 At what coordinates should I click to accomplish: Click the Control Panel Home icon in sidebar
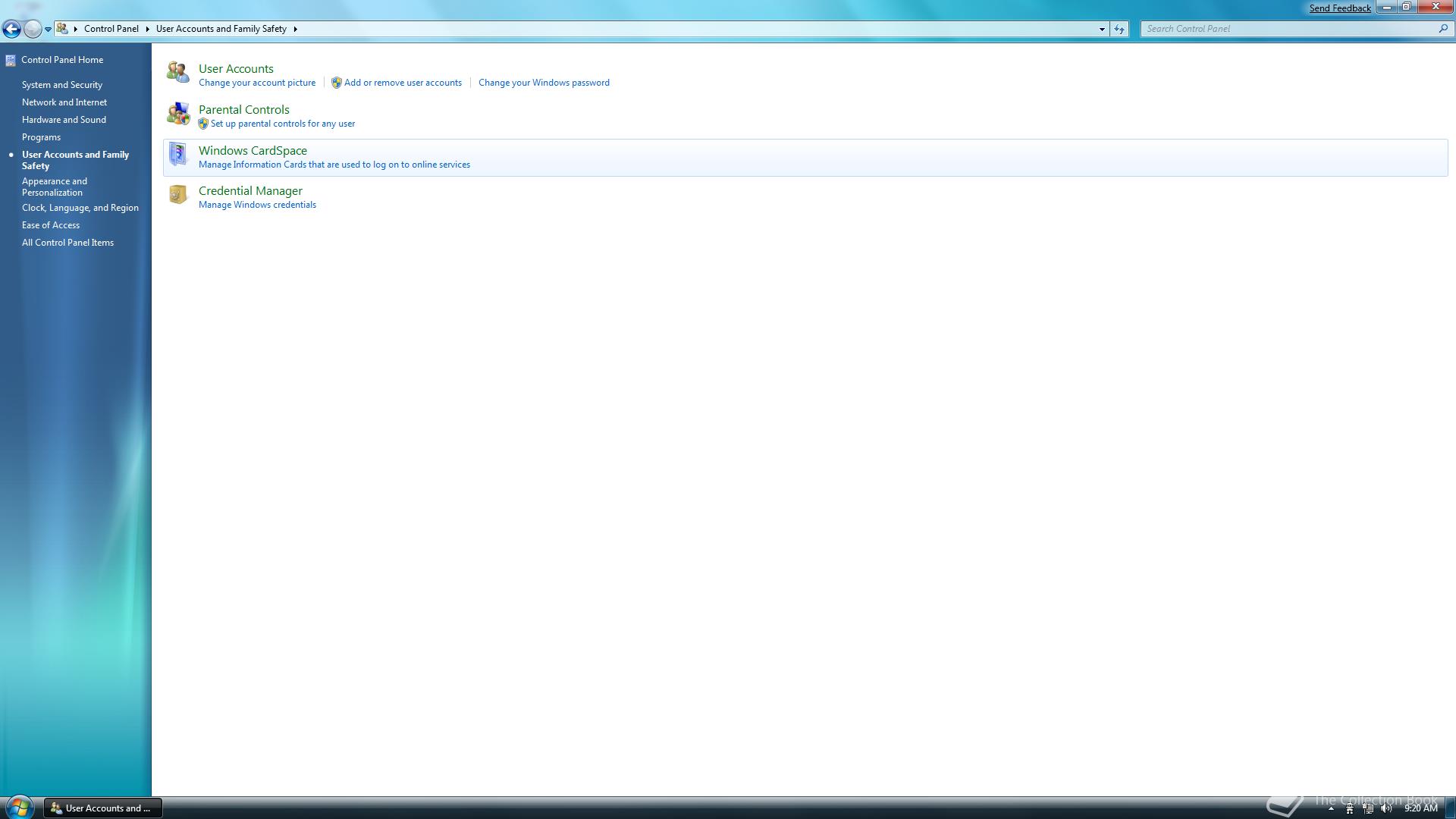(x=11, y=60)
